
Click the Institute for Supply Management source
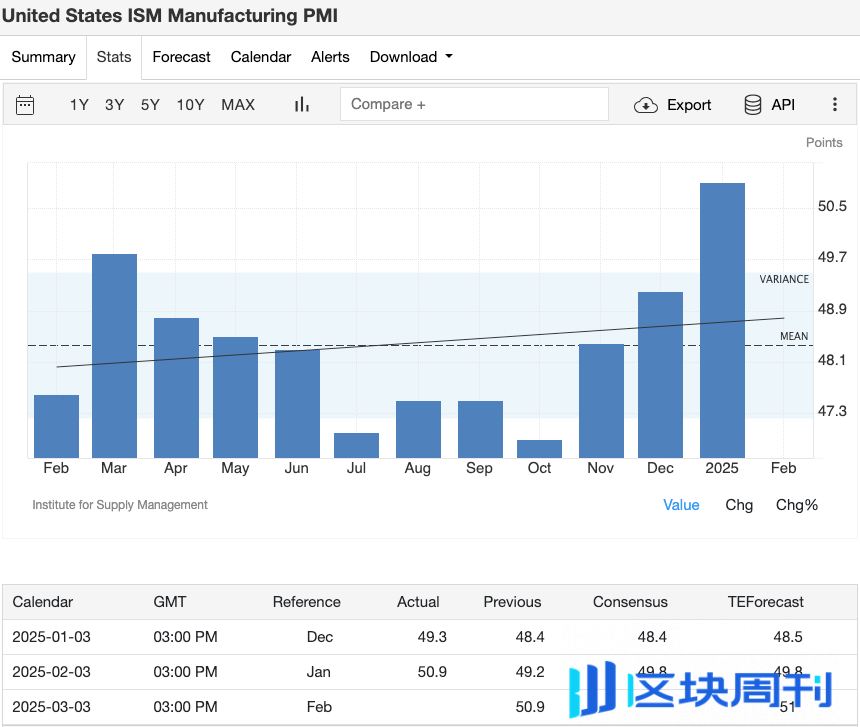pos(120,505)
